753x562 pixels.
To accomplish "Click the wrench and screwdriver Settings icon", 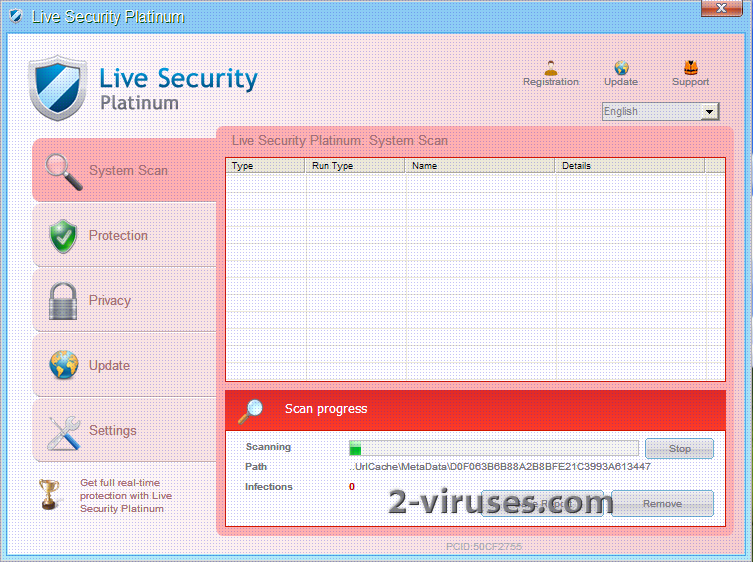I will coord(64,433).
